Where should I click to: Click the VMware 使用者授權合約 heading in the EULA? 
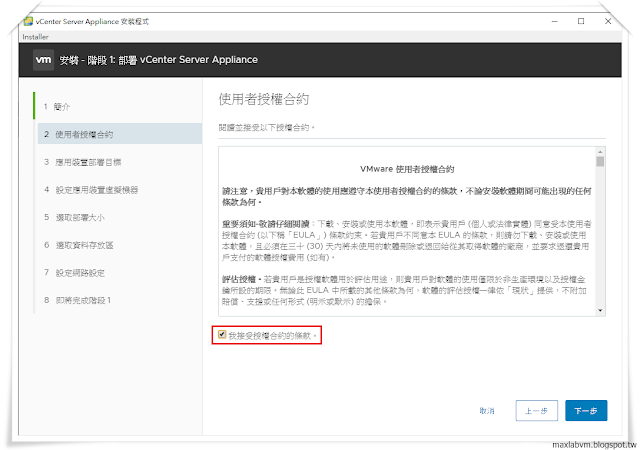click(x=407, y=169)
